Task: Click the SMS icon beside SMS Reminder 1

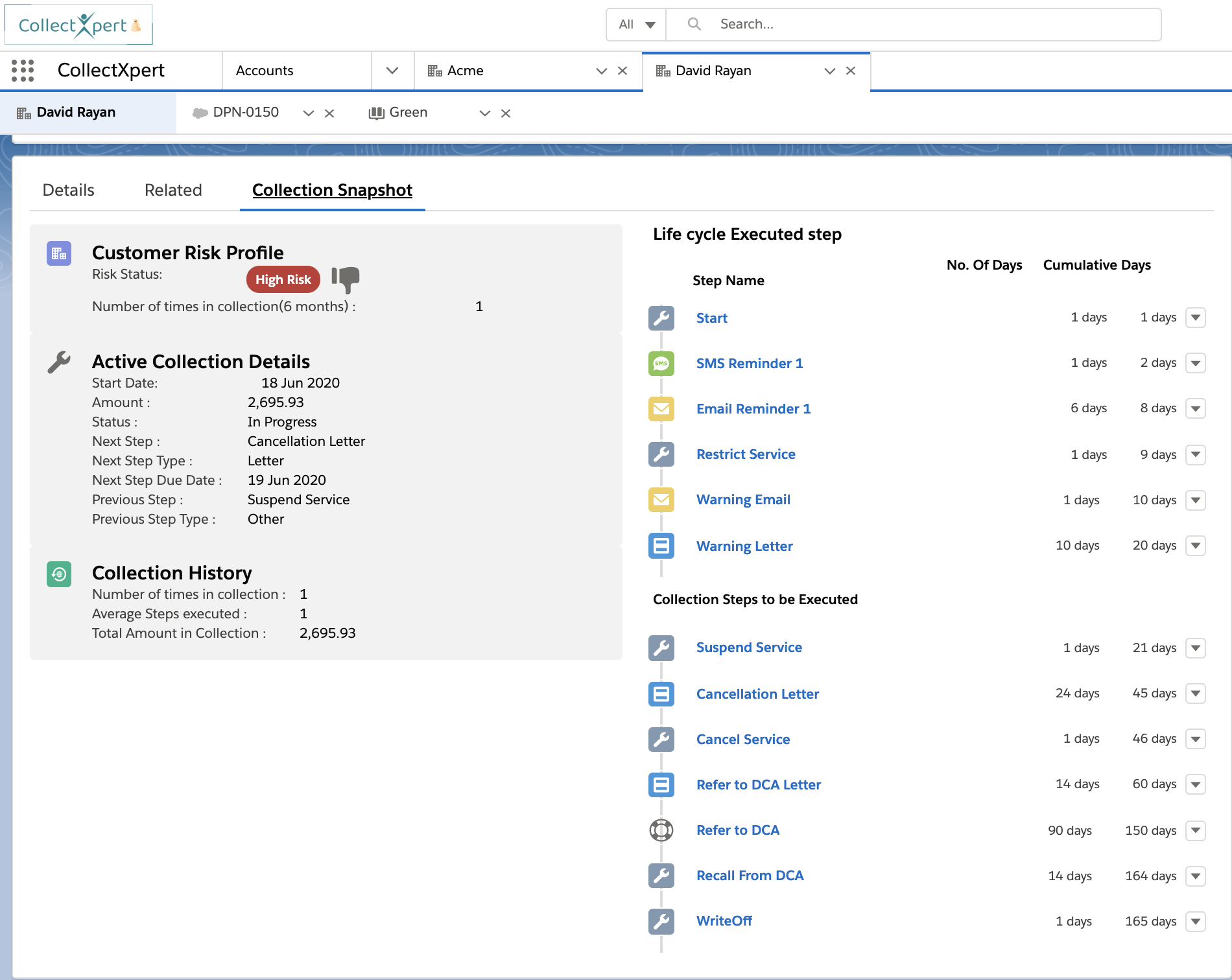Action: (x=661, y=363)
